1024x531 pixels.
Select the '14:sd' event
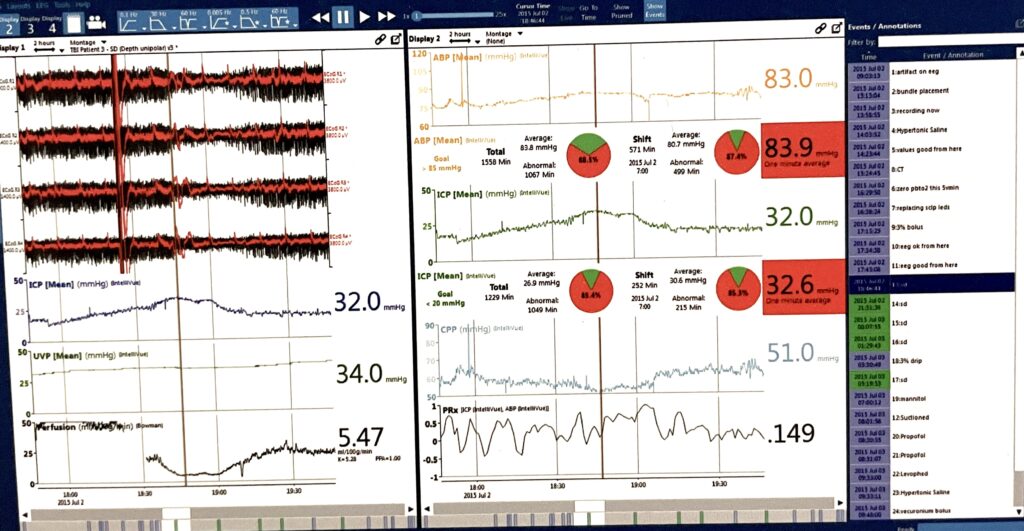click(x=932, y=304)
